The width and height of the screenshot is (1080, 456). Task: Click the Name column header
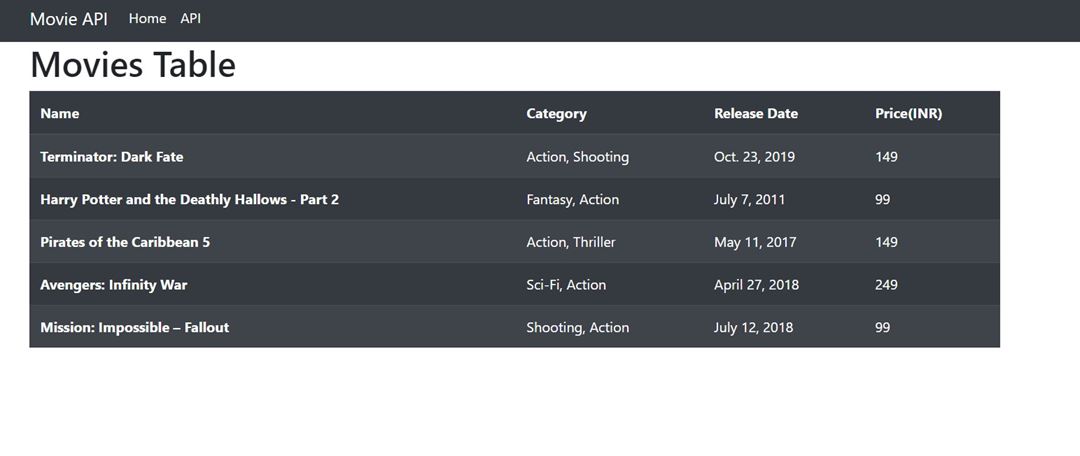60,114
